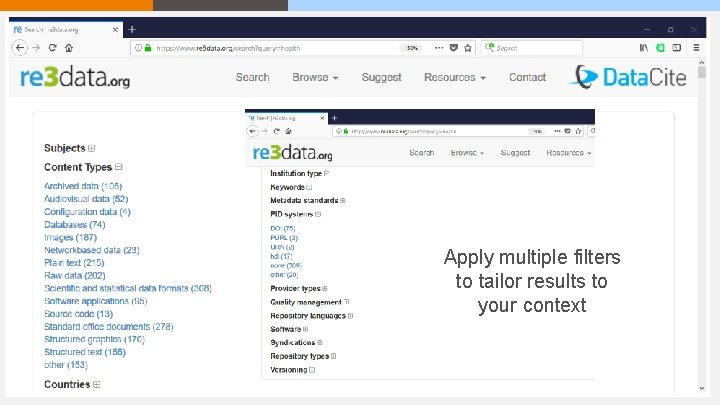Viewport: 720px width, 405px height.
Task: Click the re3data.org logo
Action: pos(75,77)
